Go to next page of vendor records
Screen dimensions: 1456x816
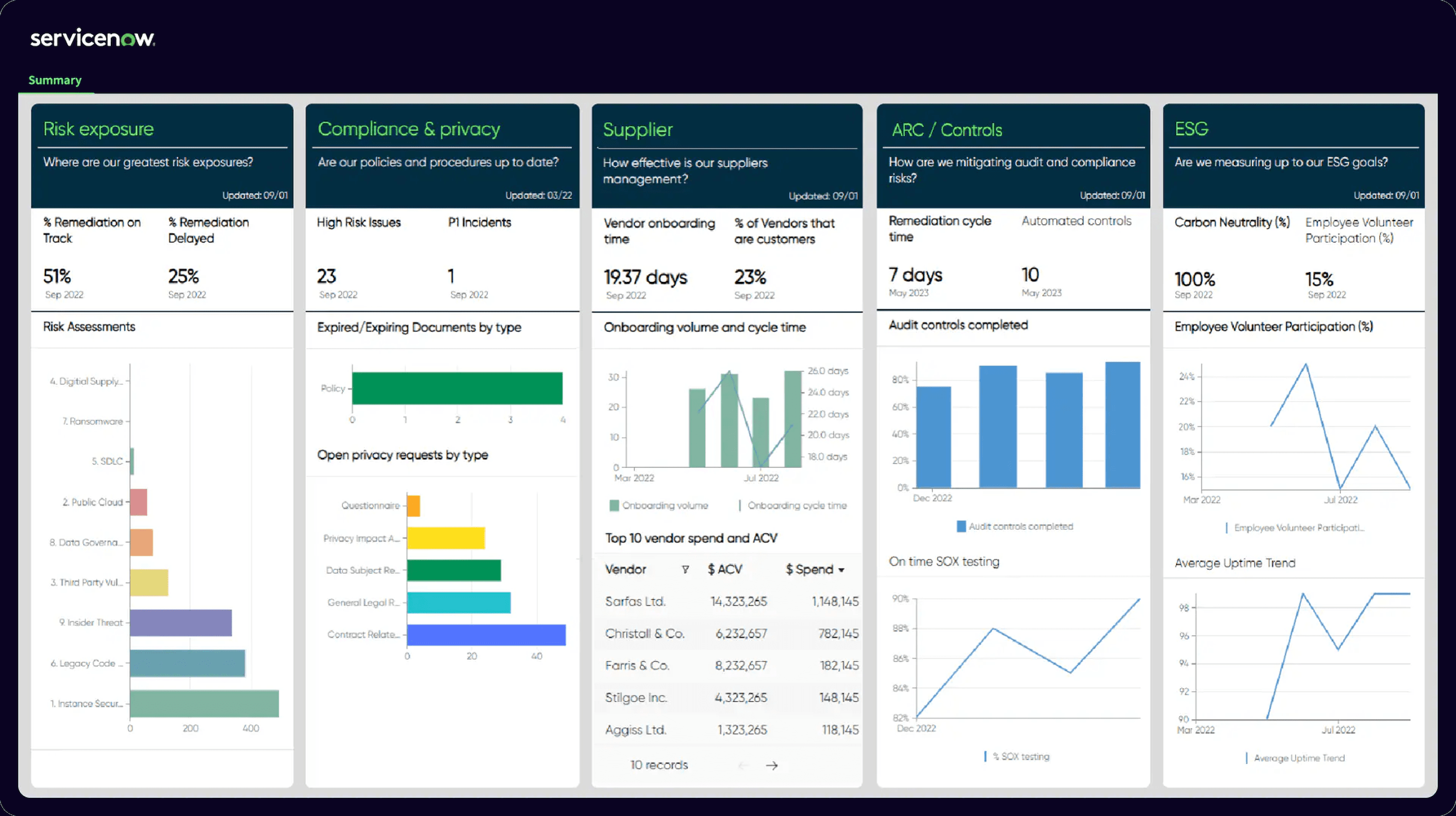click(772, 765)
